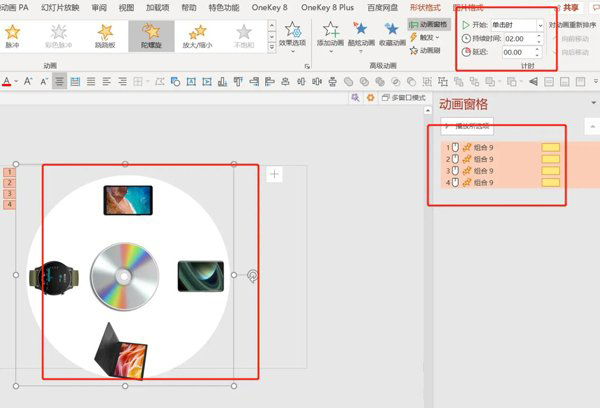Open 百度网盘 tab
The height and width of the screenshot is (408, 600).
(382, 8)
